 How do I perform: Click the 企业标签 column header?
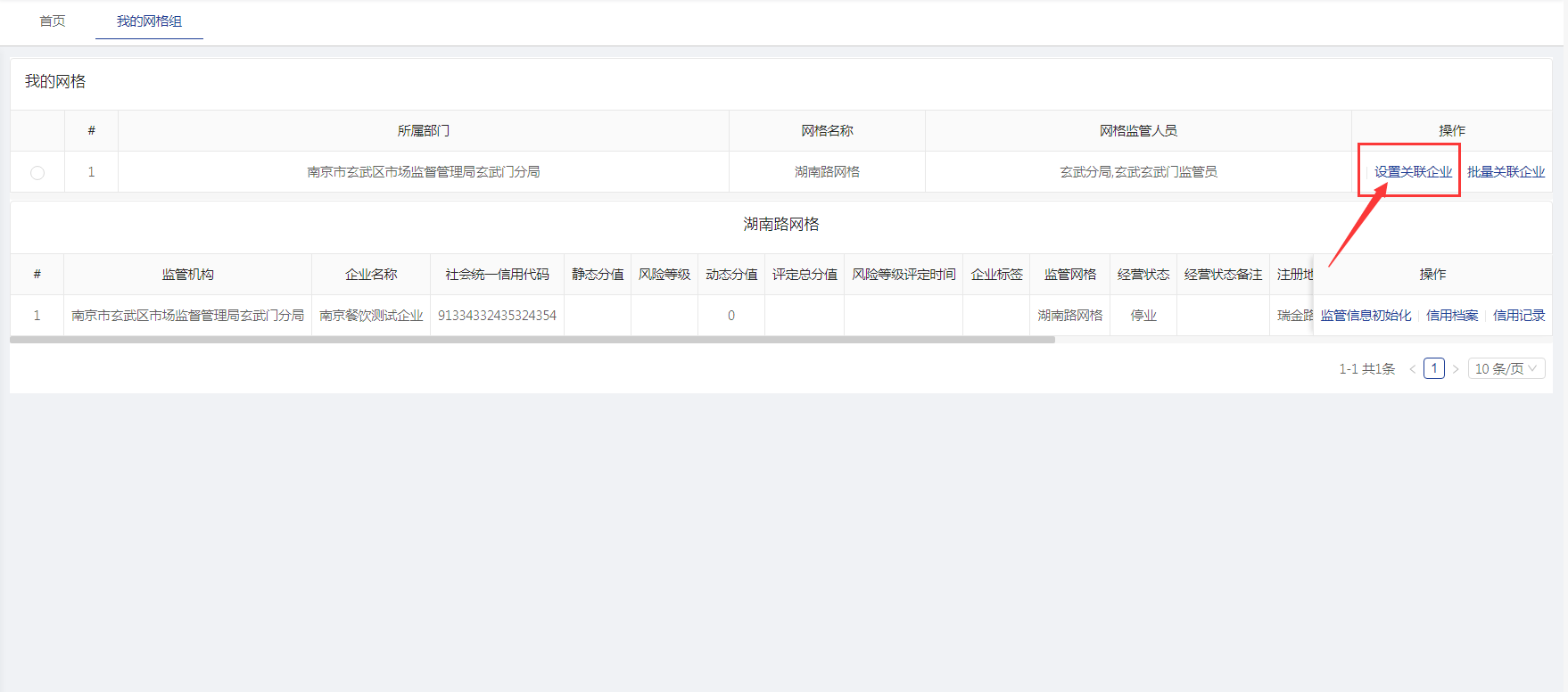[996, 275]
